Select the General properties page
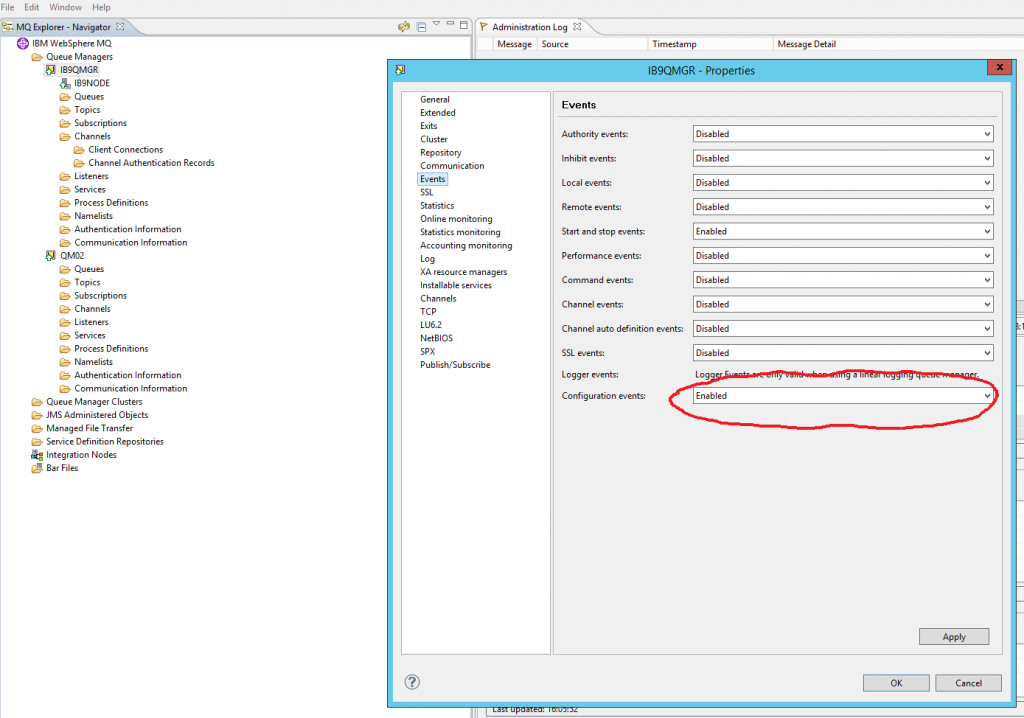 435,99
